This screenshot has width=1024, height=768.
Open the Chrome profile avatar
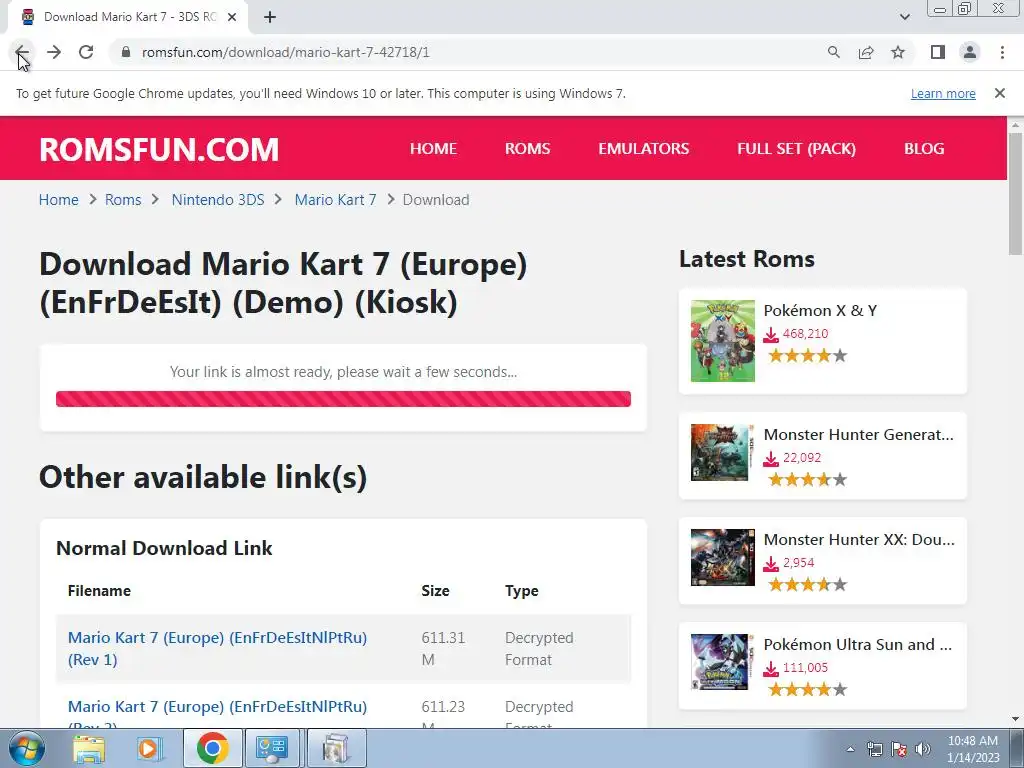[x=970, y=52]
